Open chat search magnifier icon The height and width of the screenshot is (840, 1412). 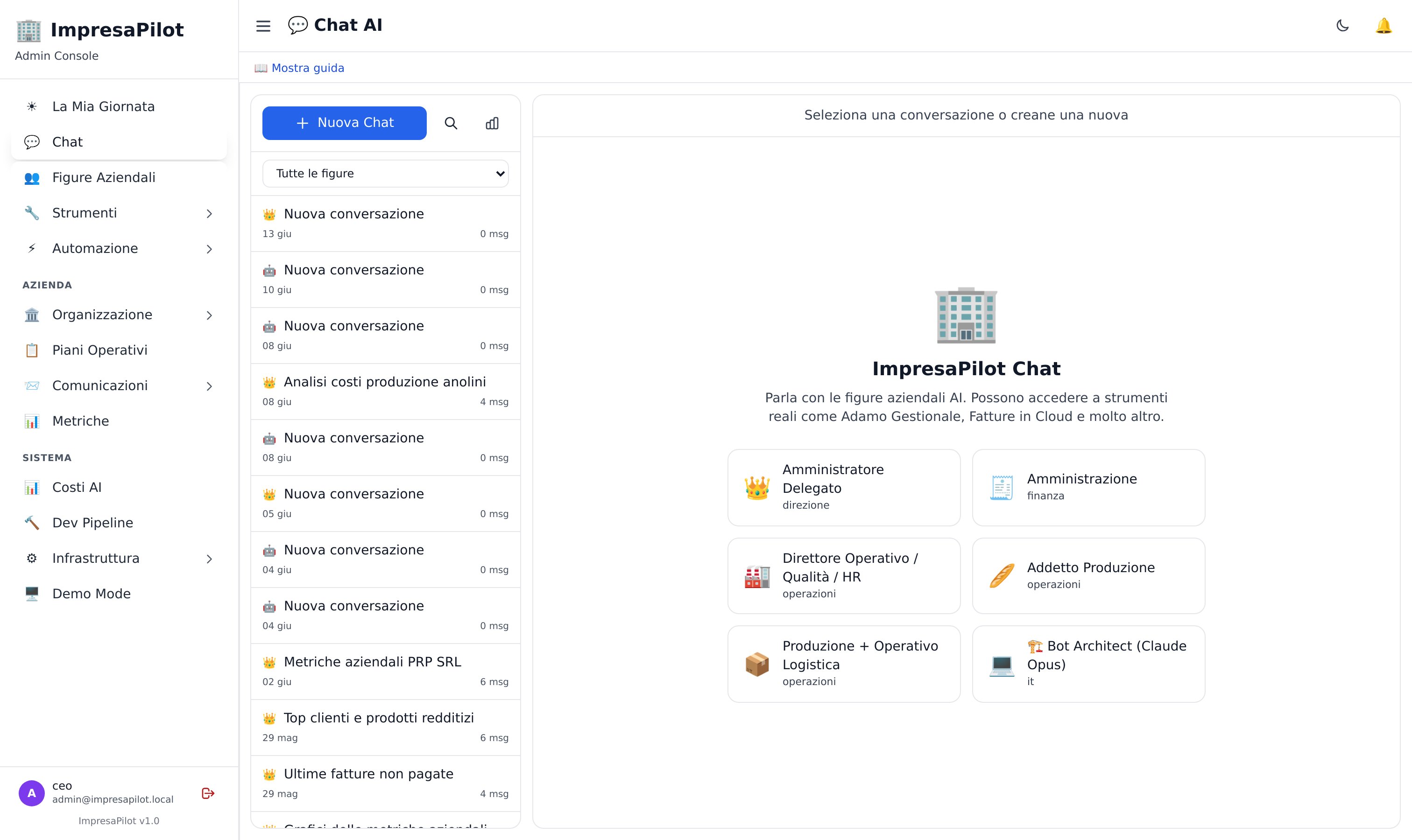coord(451,123)
